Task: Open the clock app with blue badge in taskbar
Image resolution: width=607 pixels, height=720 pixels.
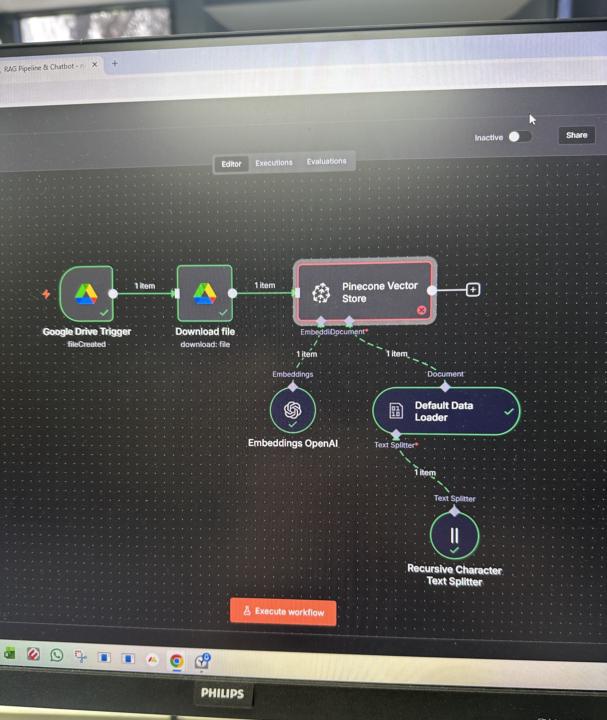Action: point(202,661)
